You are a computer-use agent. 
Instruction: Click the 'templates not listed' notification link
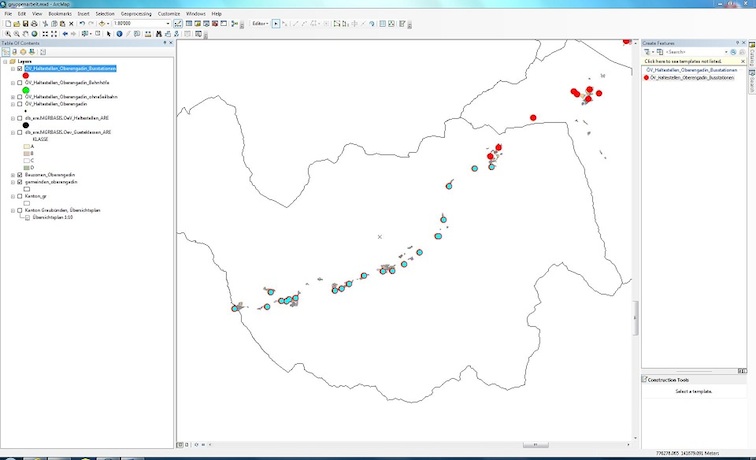[683, 61]
